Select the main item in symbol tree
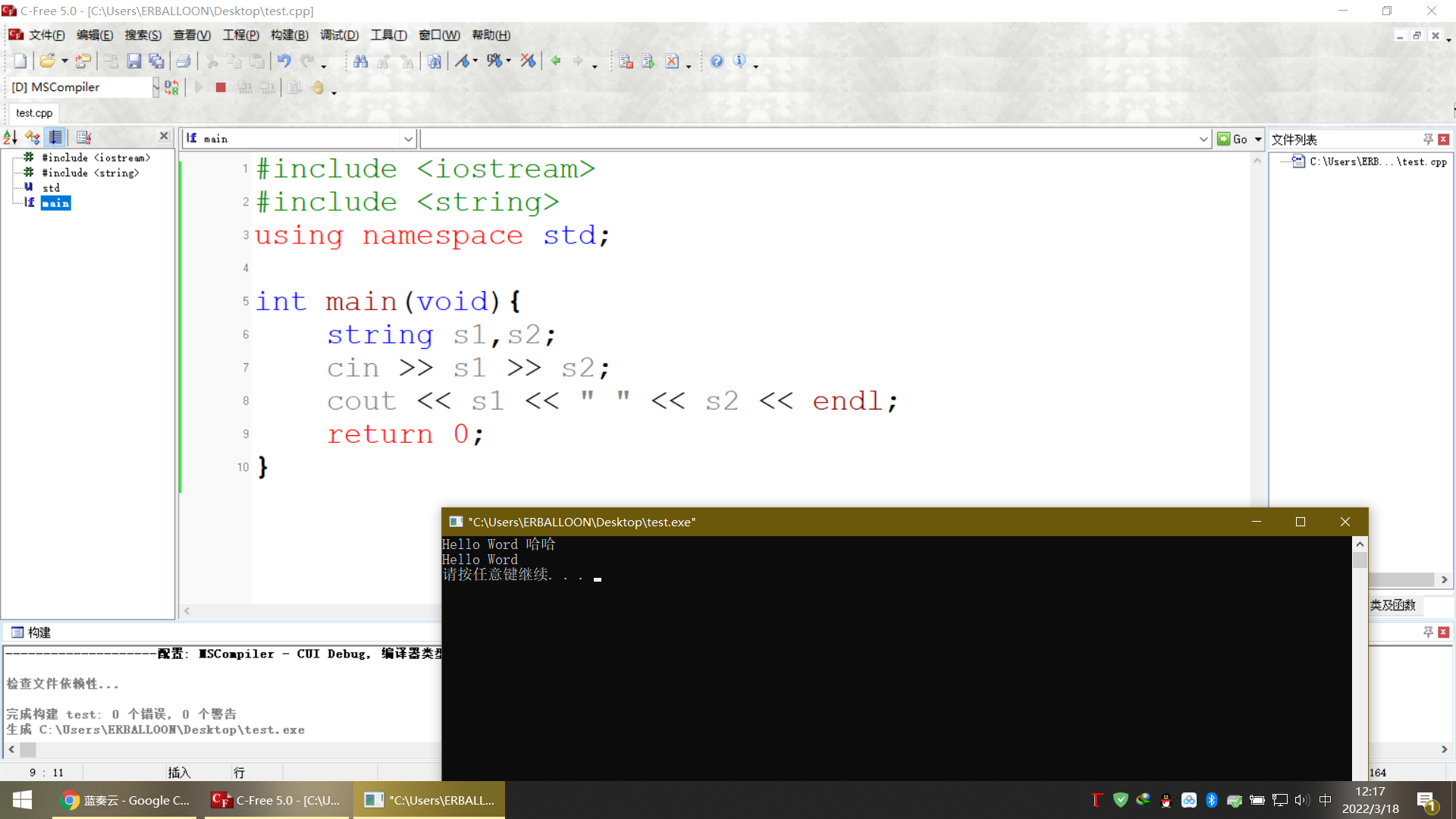1456x819 pixels. [55, 203]
